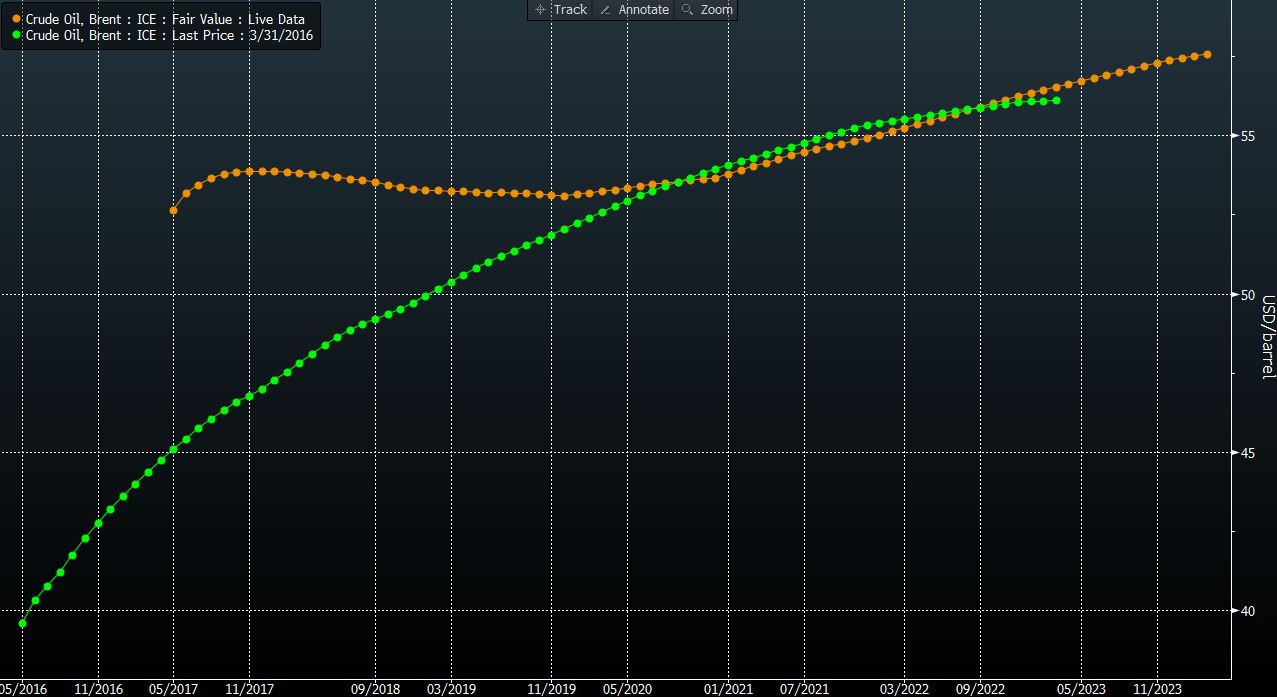Viewport: 1277px width, 697px height.
Task: Click the Track crosshair icon
Action: pos(540,10)
